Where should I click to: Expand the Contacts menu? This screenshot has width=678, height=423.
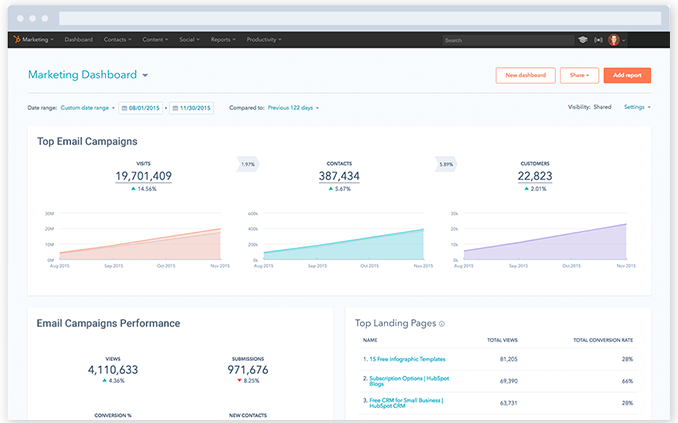click(x=117, y=39)
